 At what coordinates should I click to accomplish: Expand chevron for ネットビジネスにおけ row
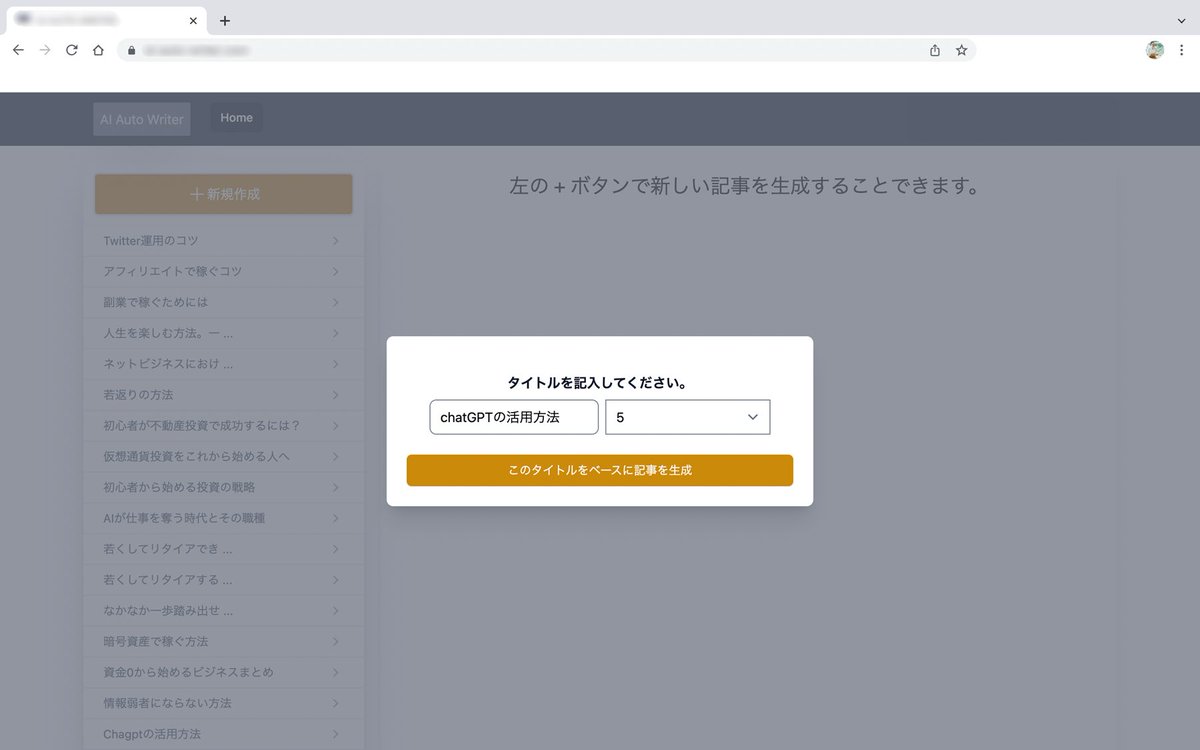tap(335, 364)
